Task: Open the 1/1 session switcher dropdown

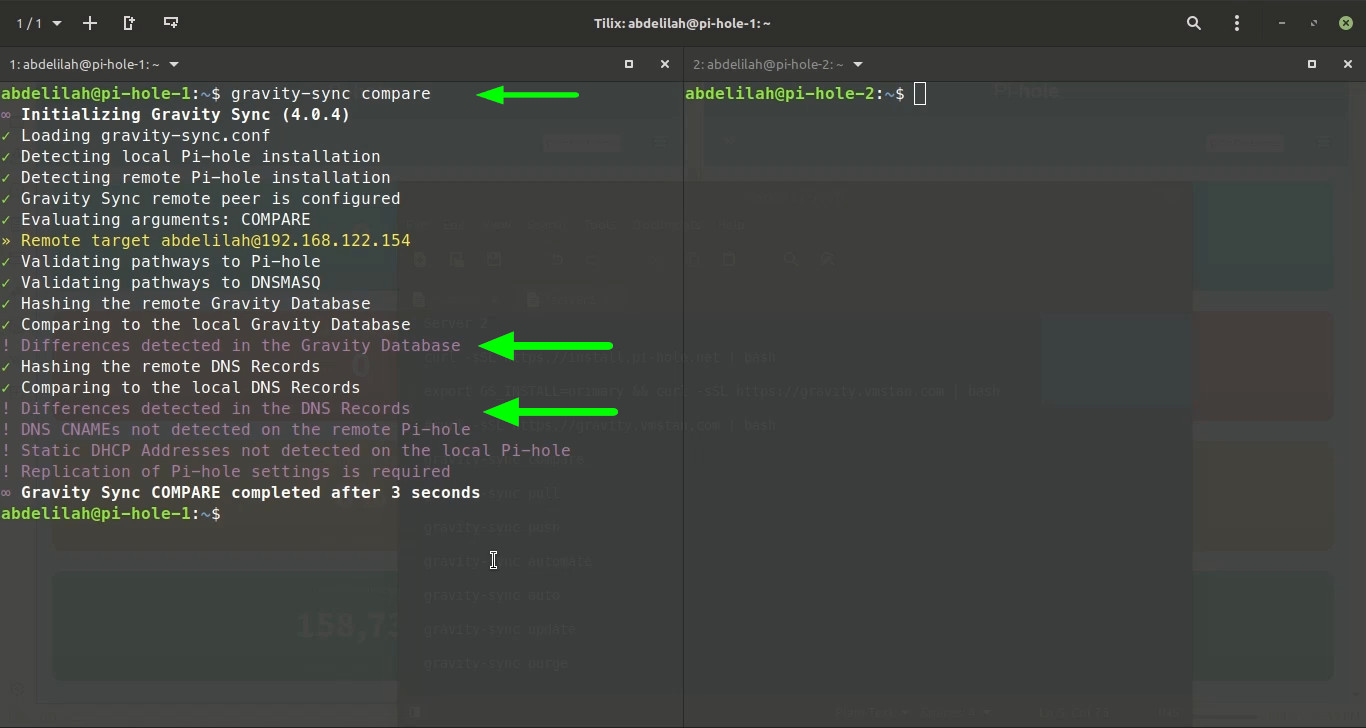Action: (38, 23)
